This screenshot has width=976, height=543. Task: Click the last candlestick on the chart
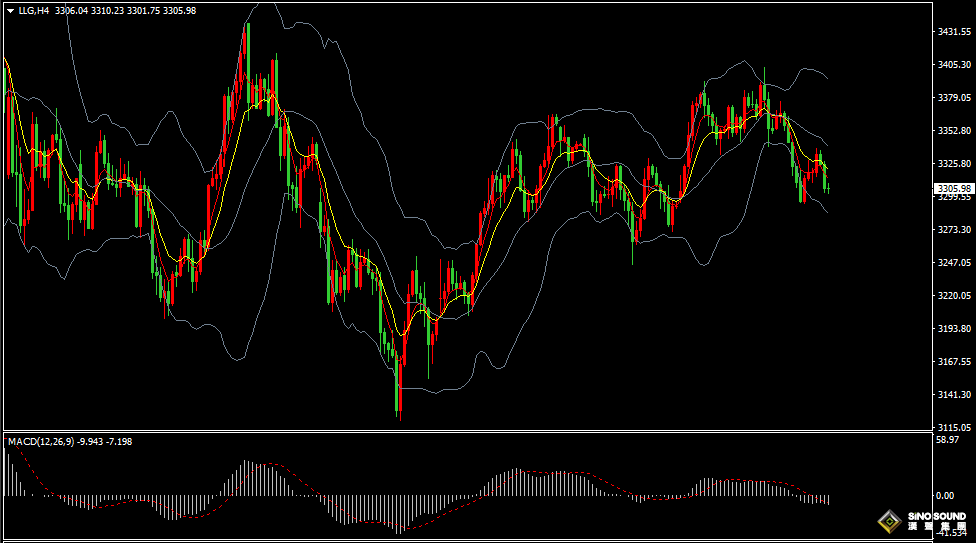coord(828,187)
